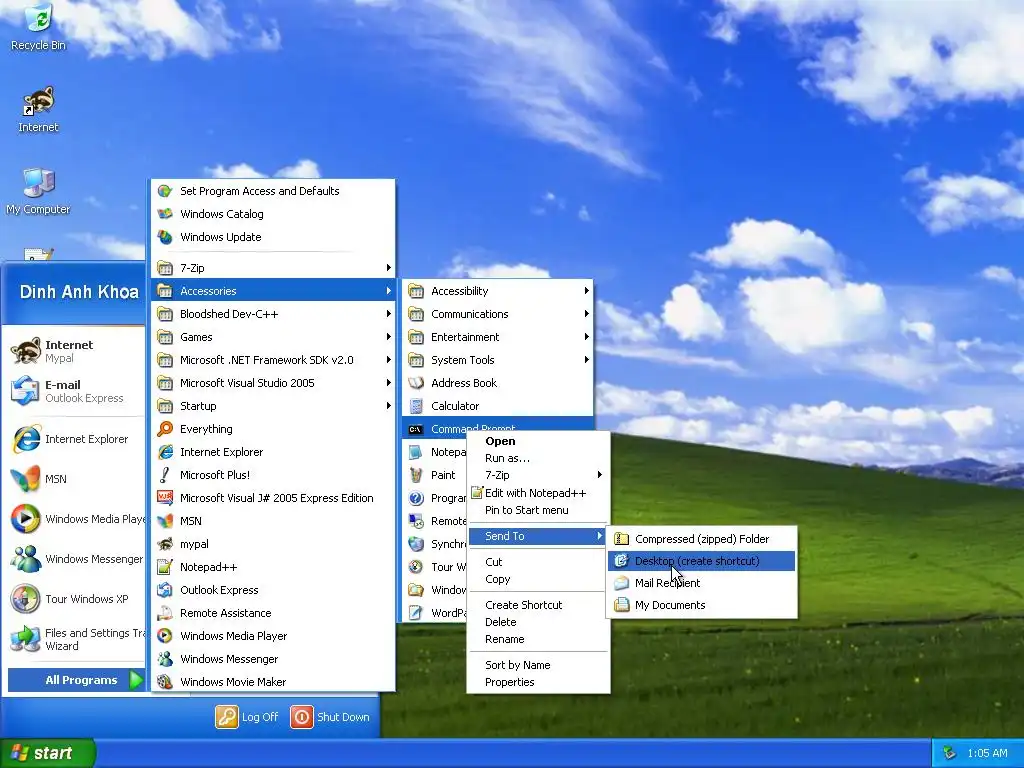Select Edit with Notepad++ context entry

click(538, 493)
